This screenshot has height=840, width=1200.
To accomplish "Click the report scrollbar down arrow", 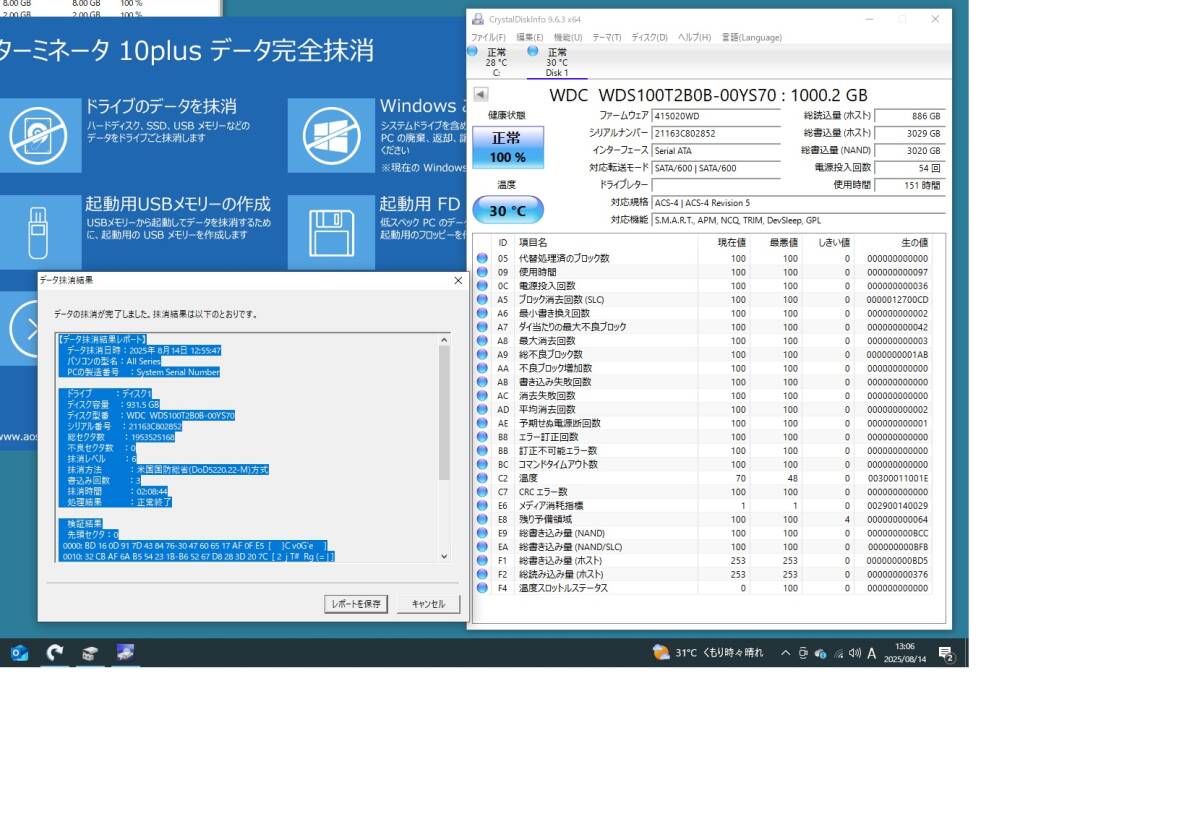I will [x=445, y=556].
